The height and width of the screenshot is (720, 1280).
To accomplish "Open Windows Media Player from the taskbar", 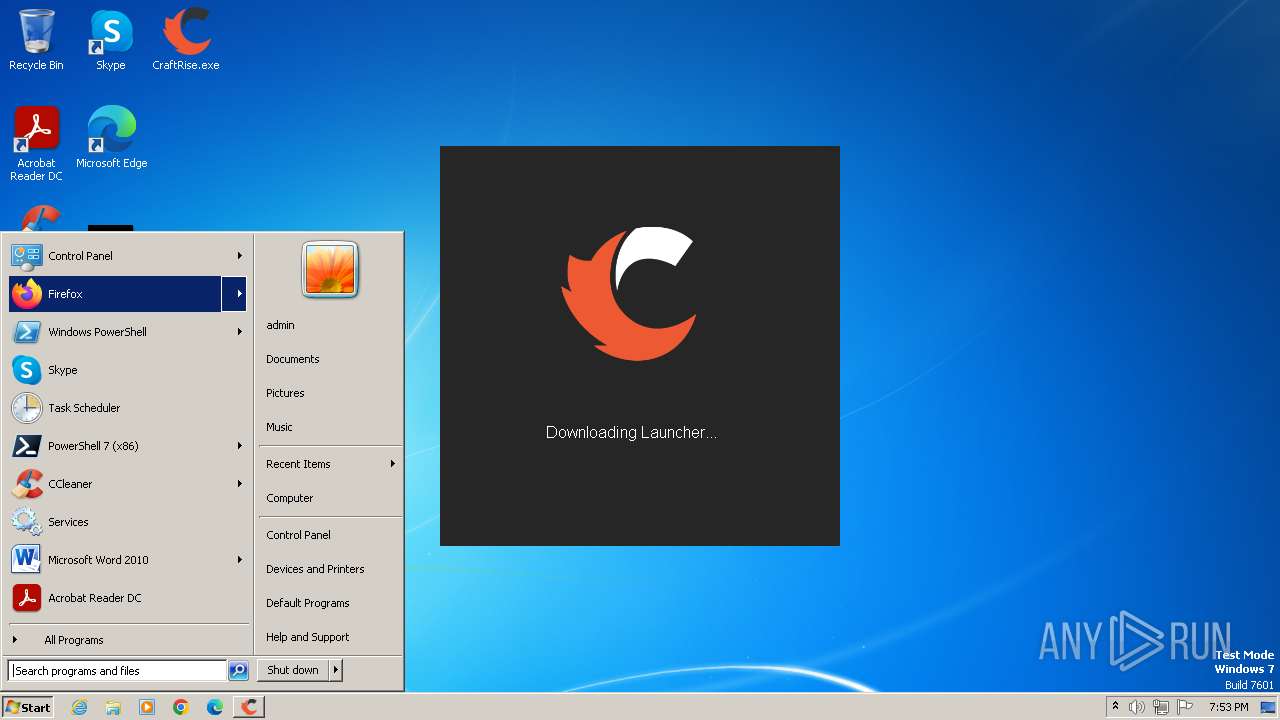I will (x=147, y=707).
